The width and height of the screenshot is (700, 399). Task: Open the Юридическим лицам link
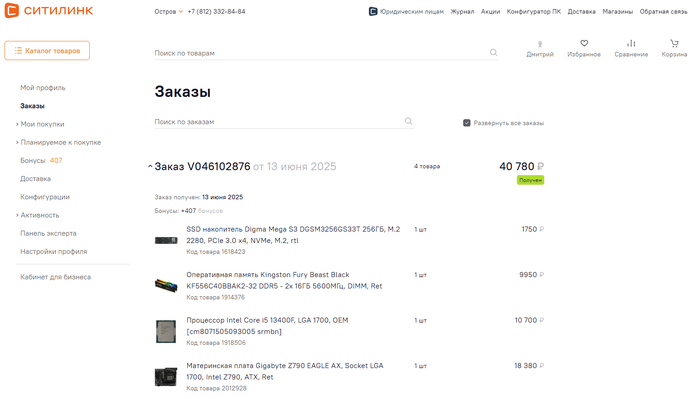coord(406,12)
